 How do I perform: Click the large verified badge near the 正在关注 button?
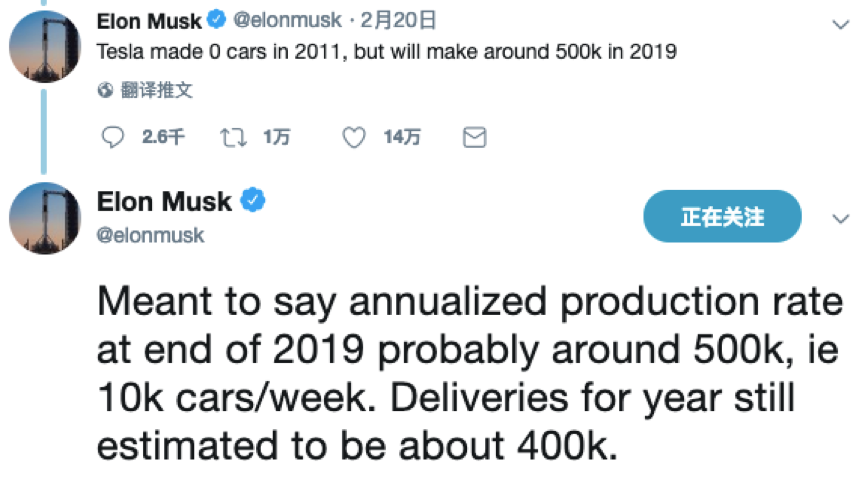(x=253, y=200)
